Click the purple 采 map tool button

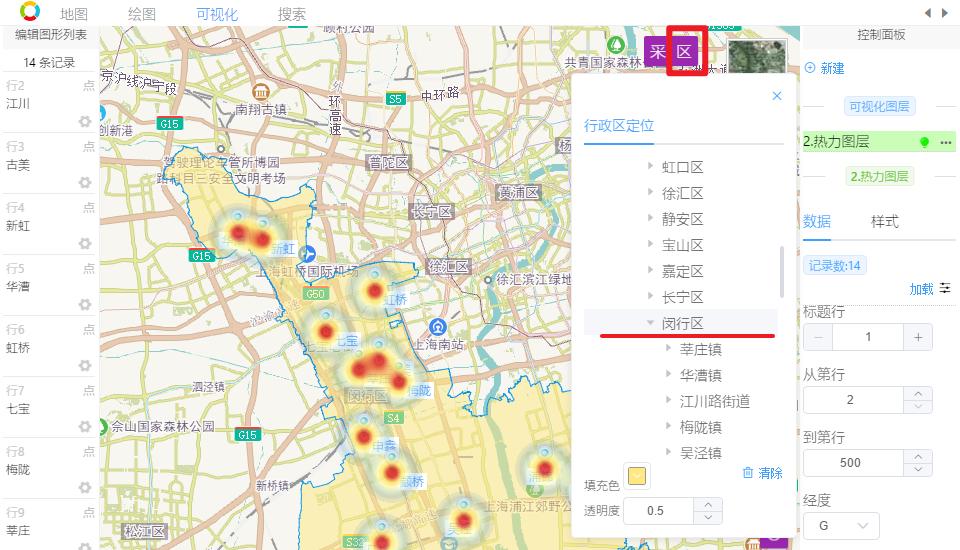coord(658,51)
